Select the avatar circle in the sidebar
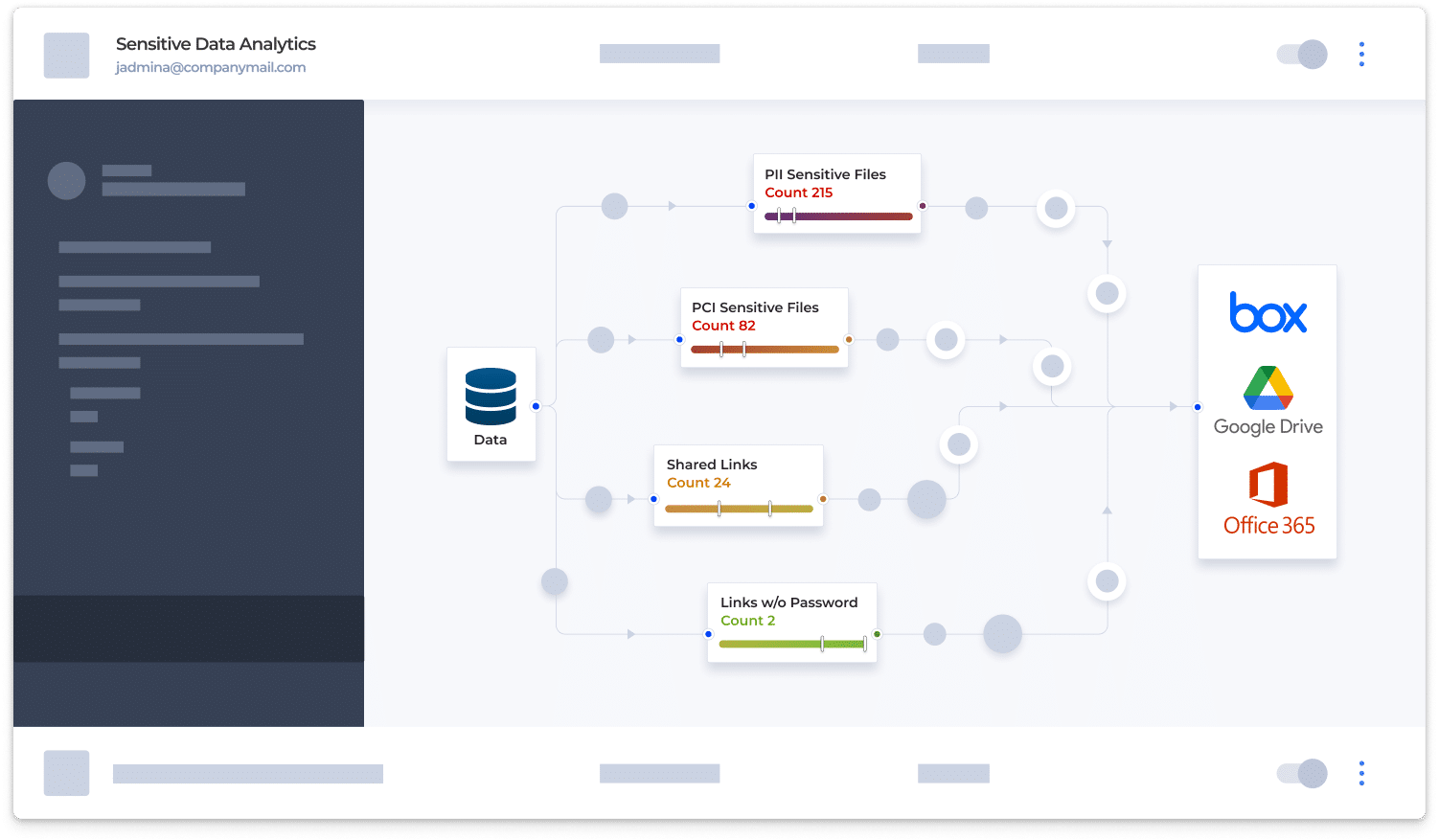 [x=66, y=180]
